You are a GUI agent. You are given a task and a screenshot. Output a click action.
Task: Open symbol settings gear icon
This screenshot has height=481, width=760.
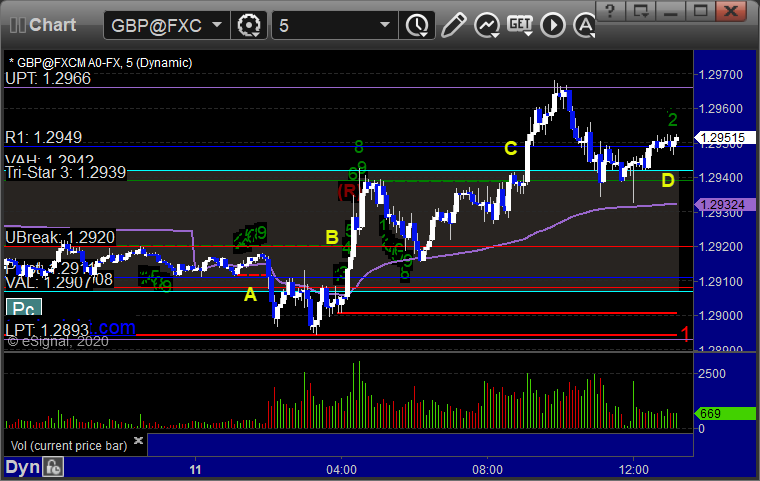[249, 25]
